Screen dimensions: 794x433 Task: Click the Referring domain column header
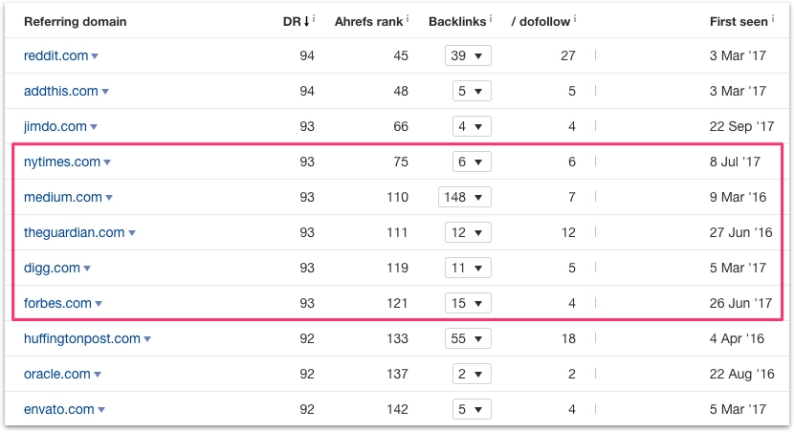click(x=75, y=21)
